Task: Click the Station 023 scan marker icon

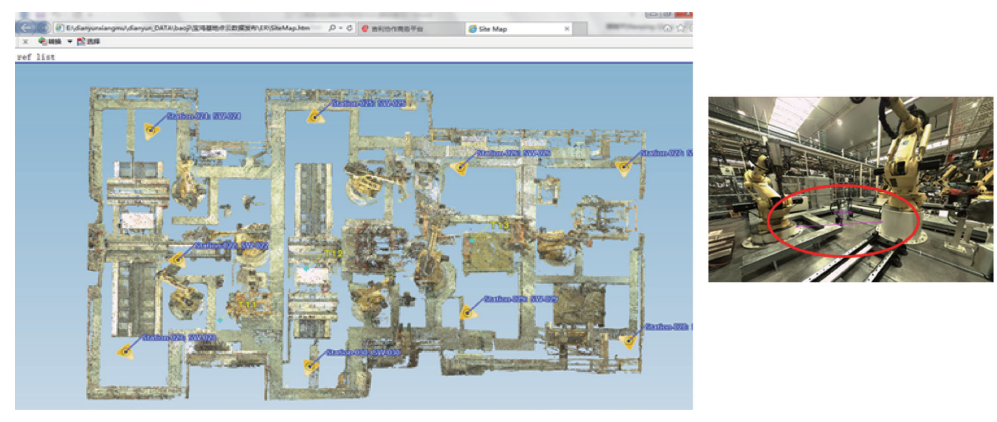Action: tap(126, 351)
